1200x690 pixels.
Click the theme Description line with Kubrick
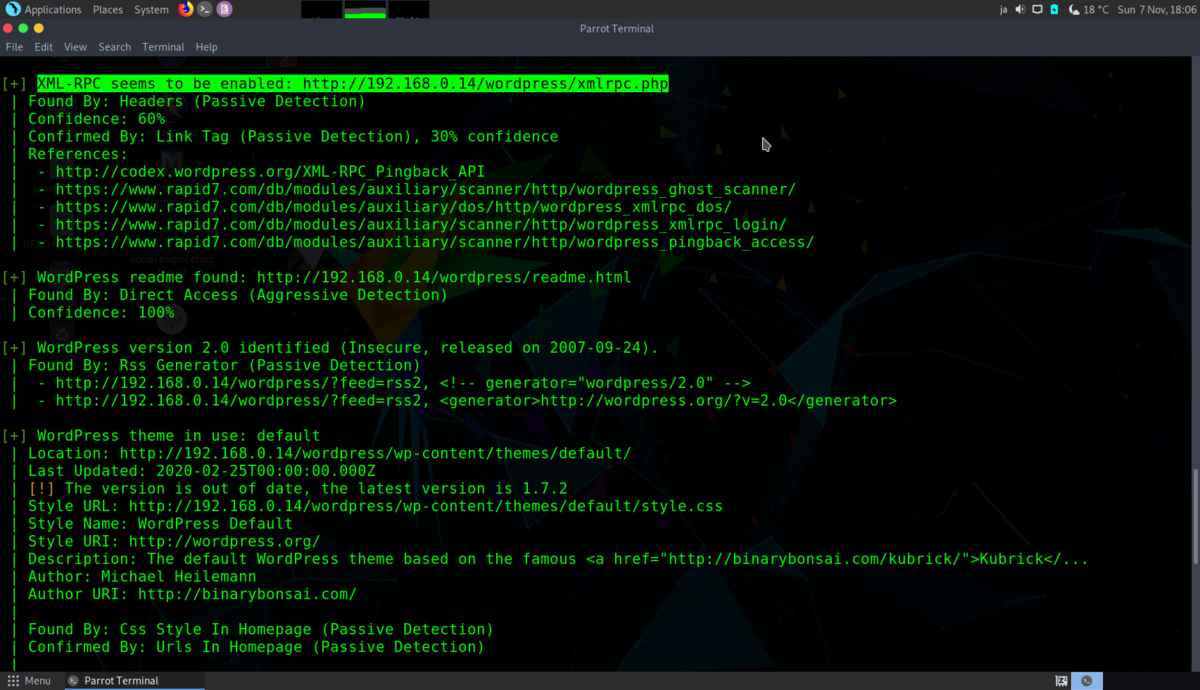(x=558, y=559)
